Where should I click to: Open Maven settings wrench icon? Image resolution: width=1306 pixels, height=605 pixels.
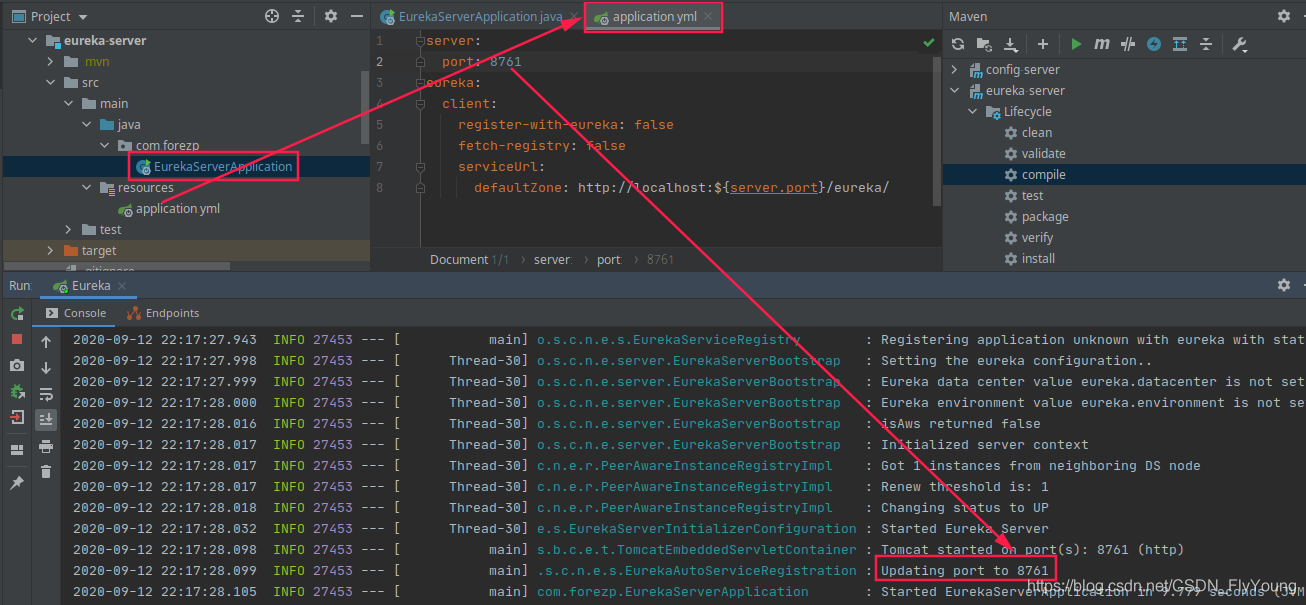pos(1239,44)
